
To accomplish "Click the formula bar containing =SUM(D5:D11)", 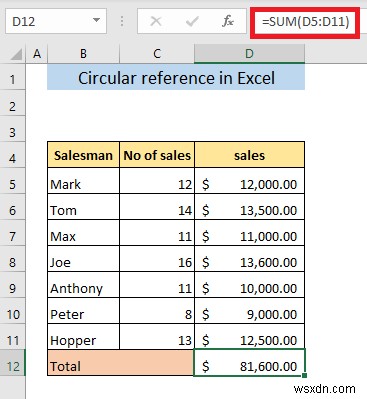I will click(305, 22).
